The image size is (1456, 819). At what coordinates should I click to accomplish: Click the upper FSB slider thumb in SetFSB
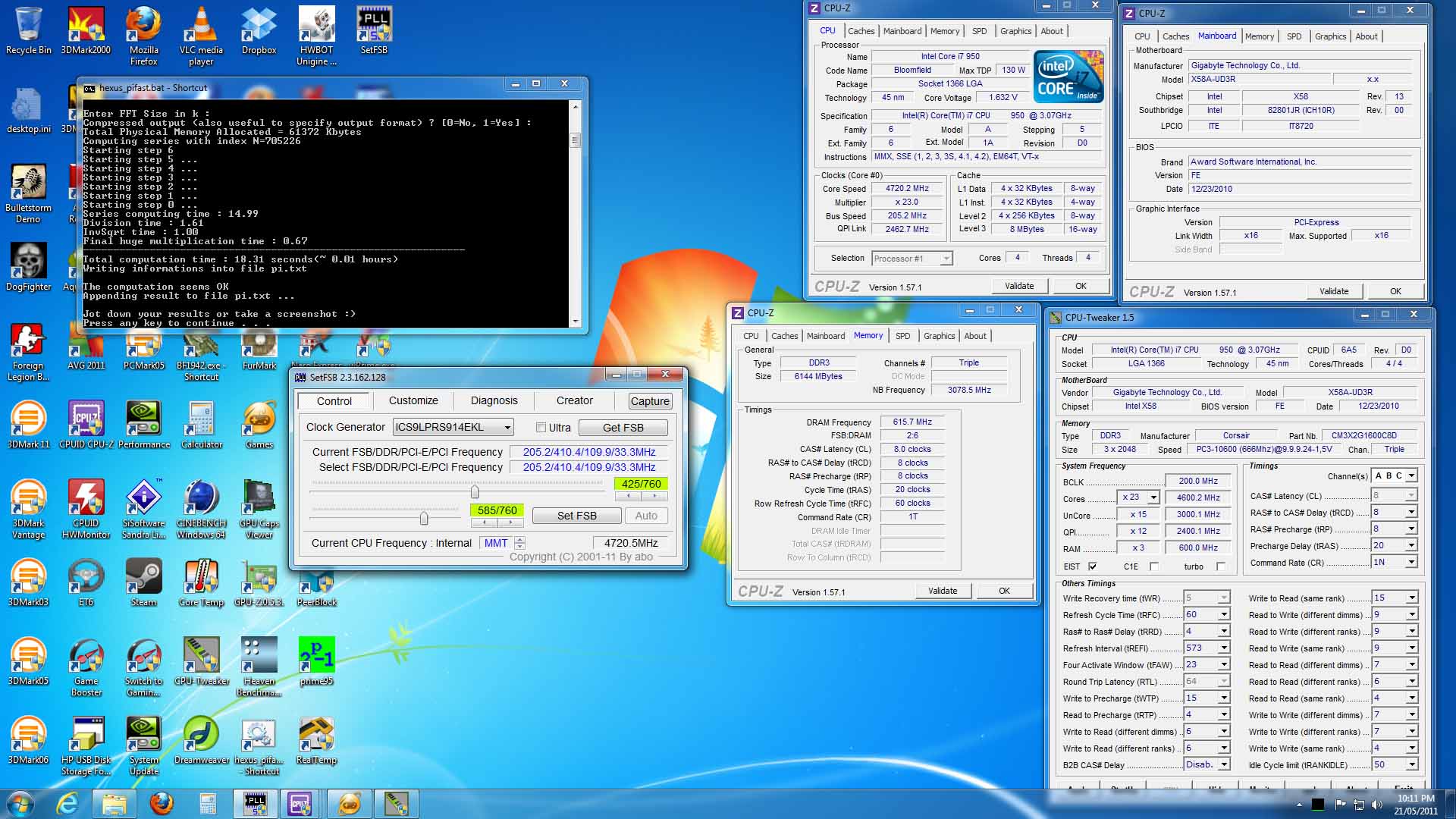[x=475, y=491]
